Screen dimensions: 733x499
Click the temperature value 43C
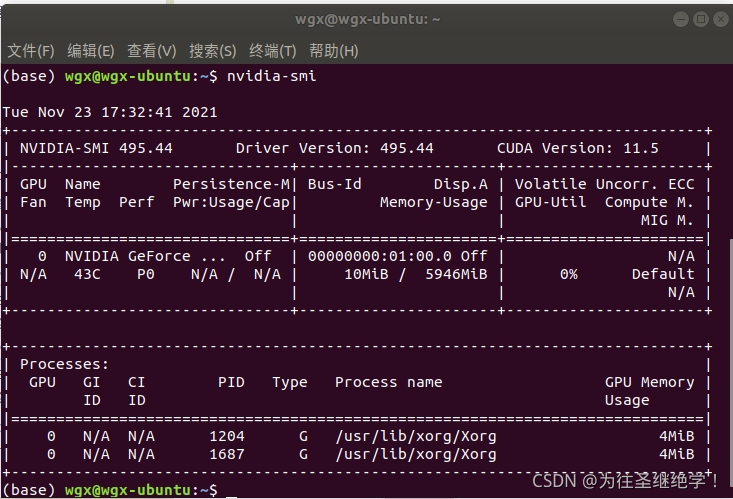click(87, 274)
